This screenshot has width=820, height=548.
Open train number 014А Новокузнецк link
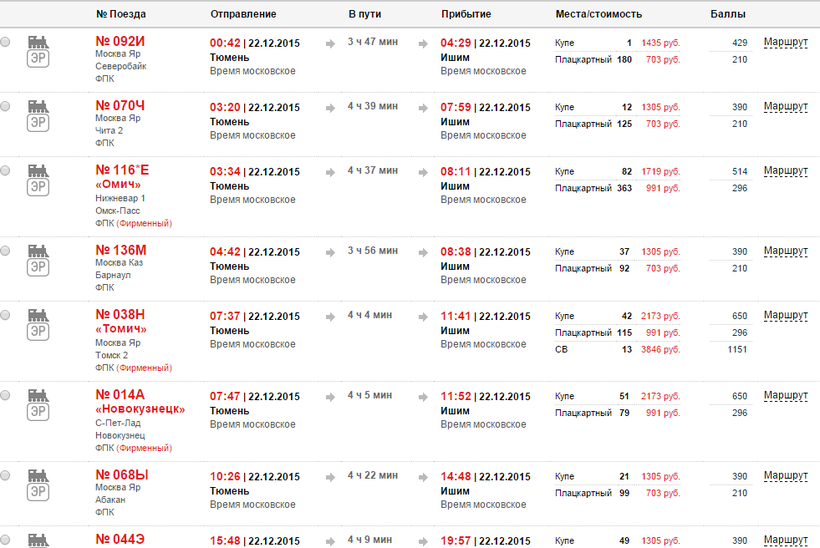pyautogui.click(x=120, y=394)
